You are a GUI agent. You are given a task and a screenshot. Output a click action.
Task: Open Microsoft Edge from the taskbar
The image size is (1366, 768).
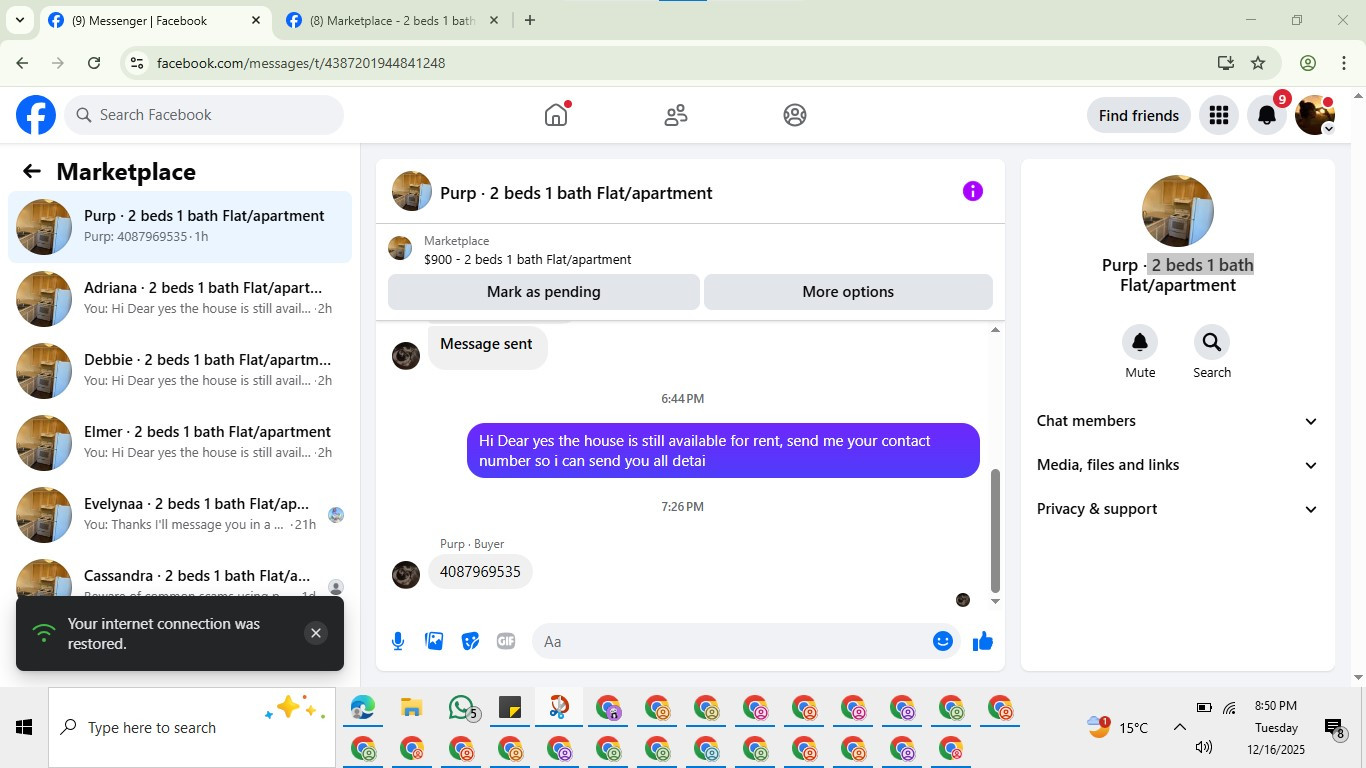coord(362,708)
